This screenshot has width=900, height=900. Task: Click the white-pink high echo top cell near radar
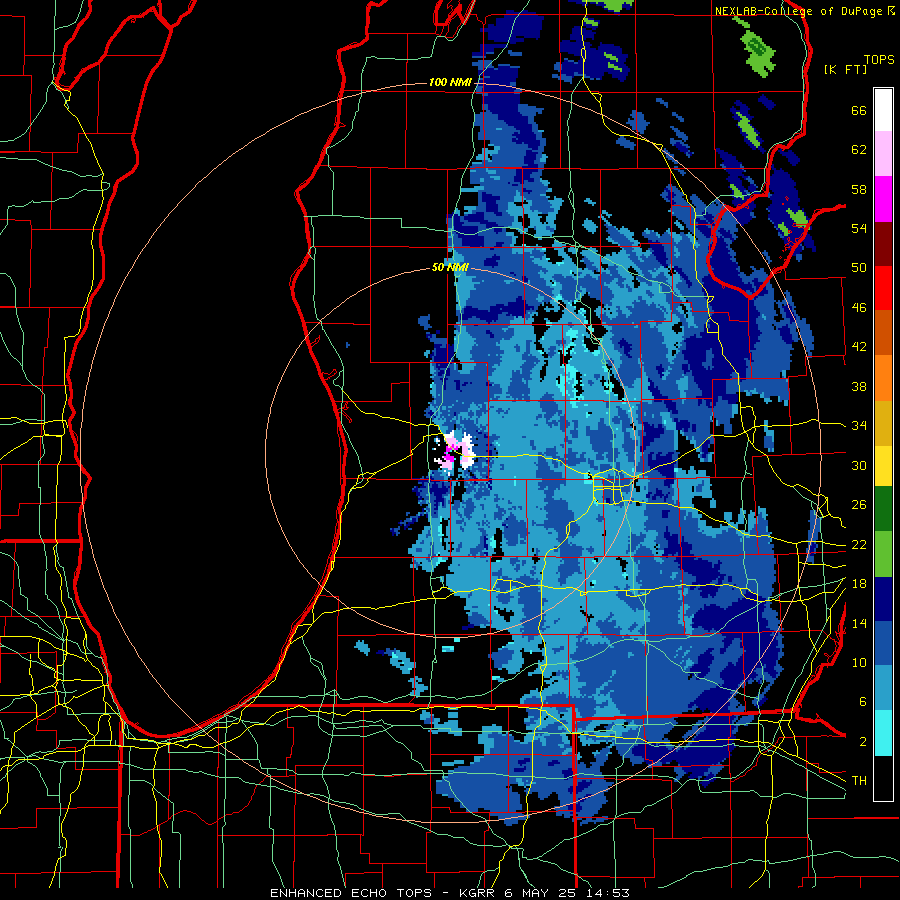coord(456,451)
